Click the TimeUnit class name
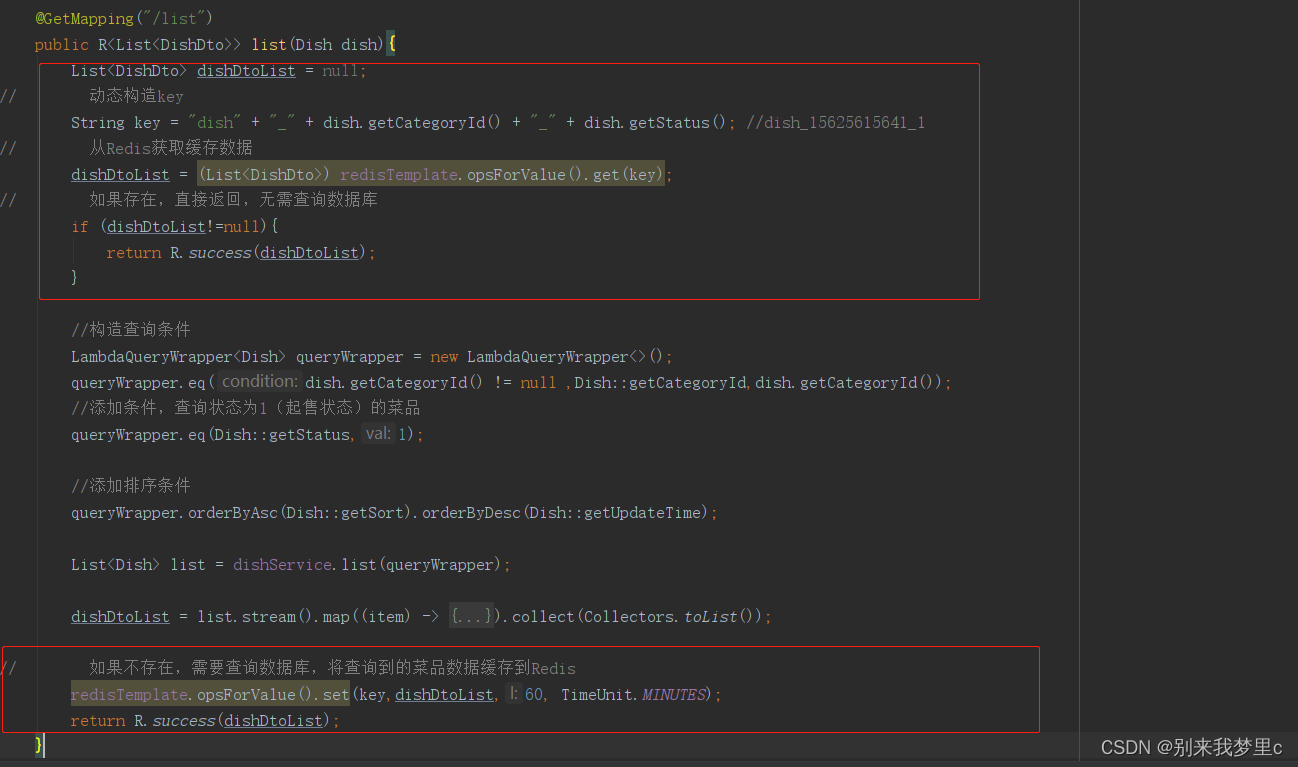This screenshot has width=1298, height=767. click(596, 694)
